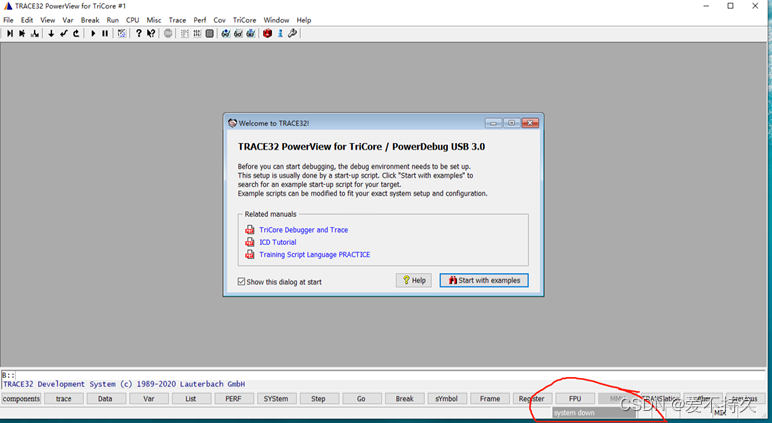Screen dimensions: 772x423
Task: Click the red chip toolbar icon
Action: pos(267,33)
